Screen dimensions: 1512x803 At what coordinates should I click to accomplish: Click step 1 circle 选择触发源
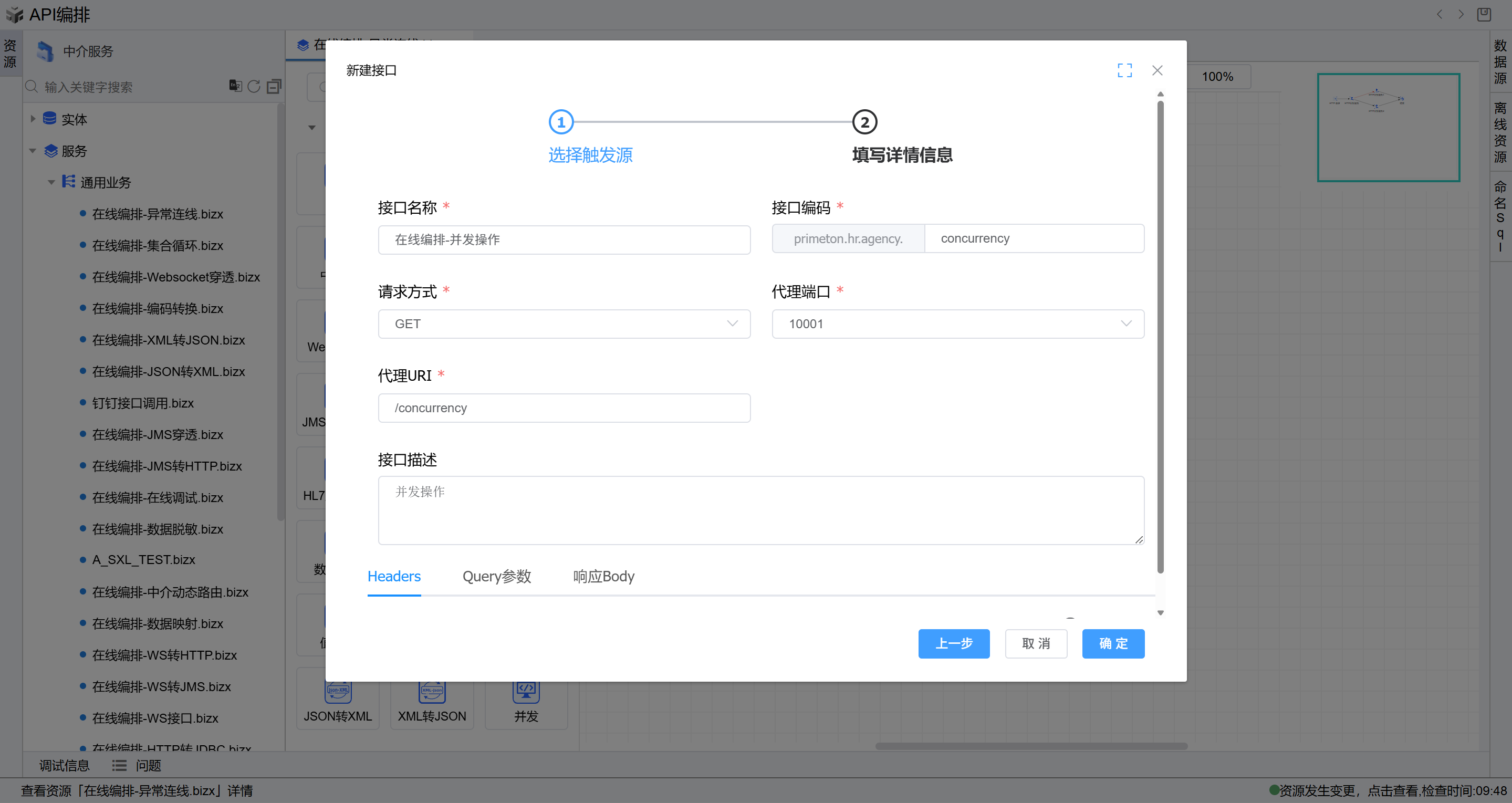[x=560, y=122]
